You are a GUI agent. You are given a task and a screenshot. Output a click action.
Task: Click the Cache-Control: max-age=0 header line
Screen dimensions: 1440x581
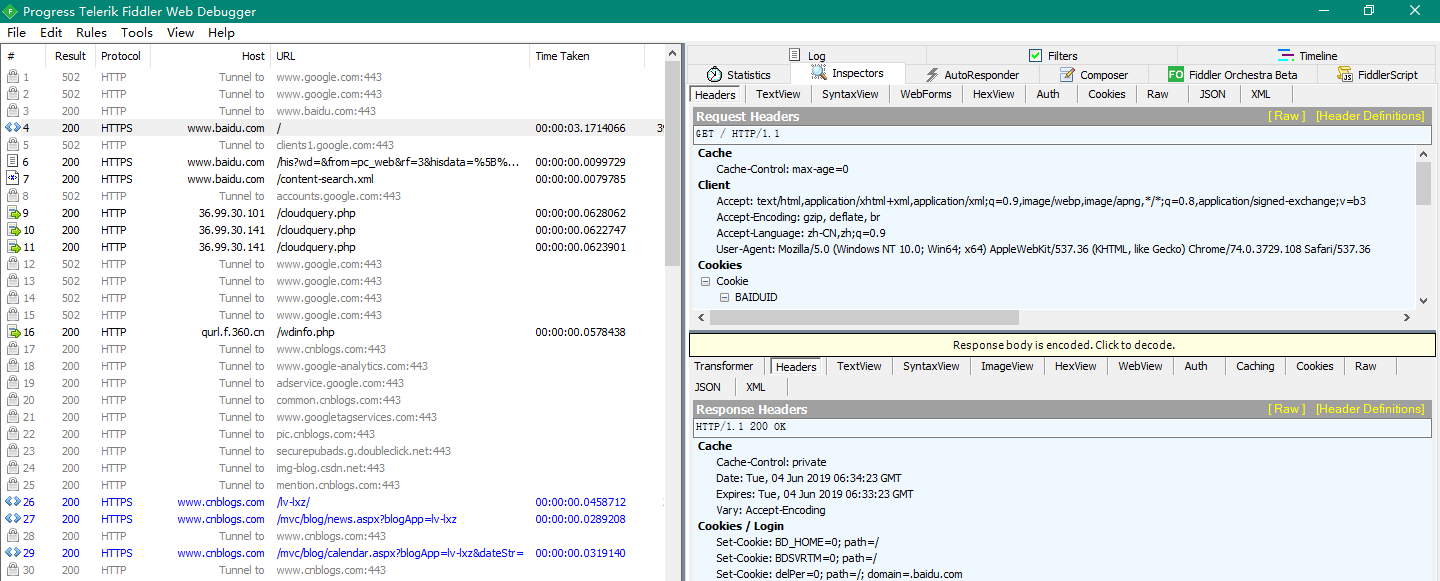pyautogui.click(x=782, y=169)
